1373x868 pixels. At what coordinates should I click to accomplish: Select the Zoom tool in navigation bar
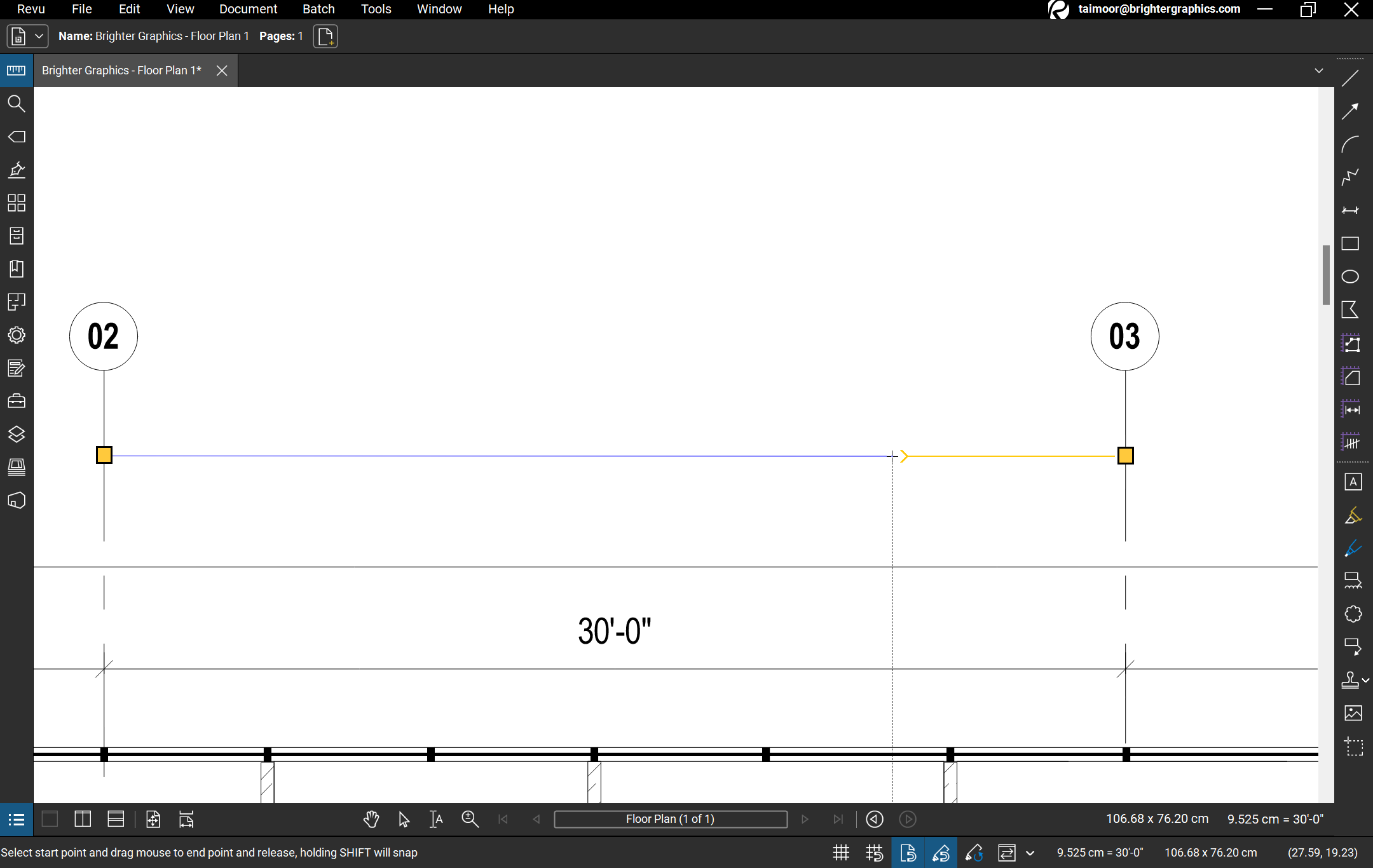pos(470,820)
